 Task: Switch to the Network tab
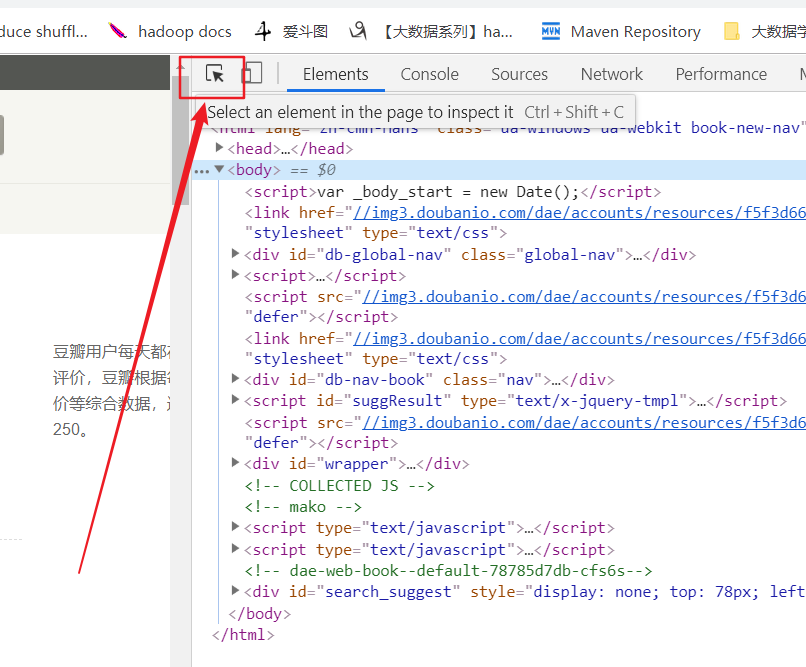tap(612, 75)
